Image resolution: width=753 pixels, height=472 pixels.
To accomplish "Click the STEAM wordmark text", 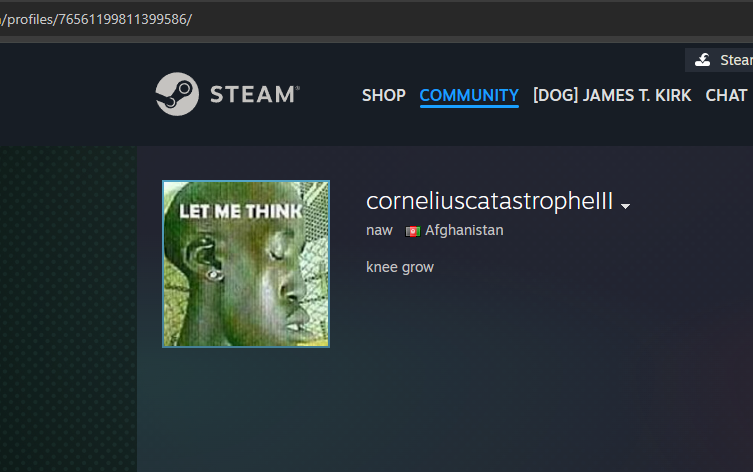I will [x=255, y=94].
